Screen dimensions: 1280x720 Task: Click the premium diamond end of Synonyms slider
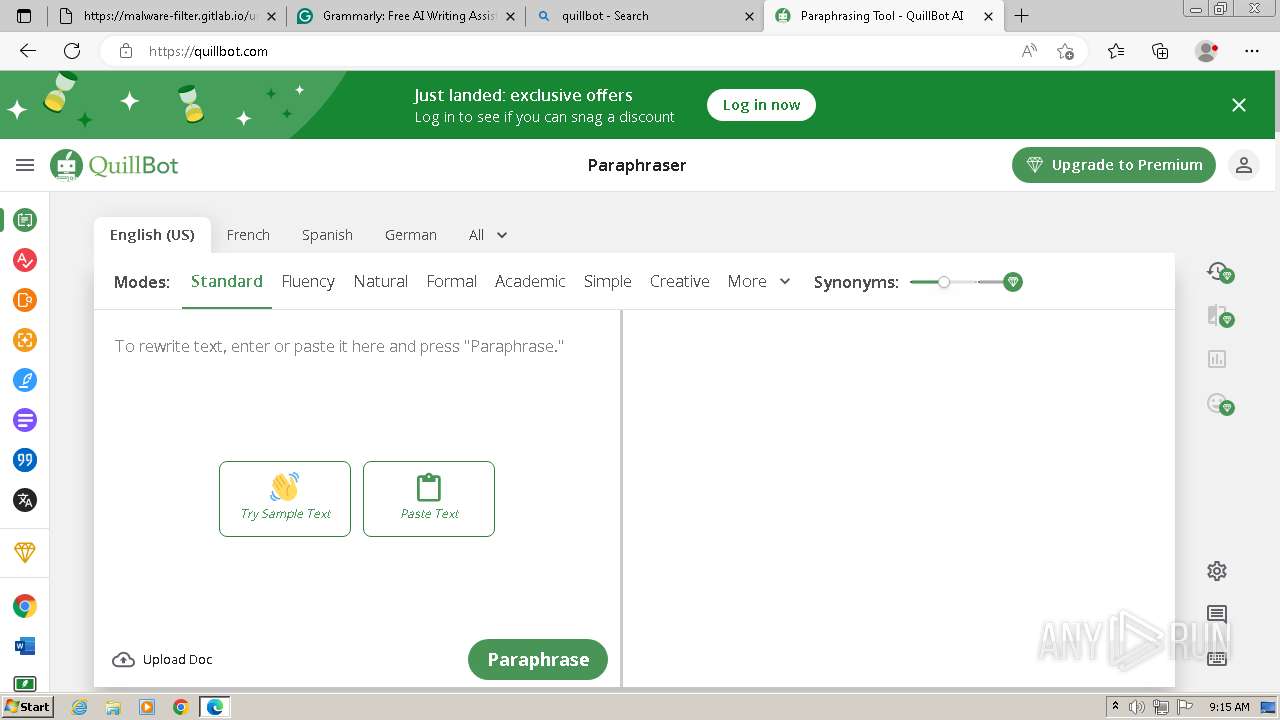(x=1013, y=282)
